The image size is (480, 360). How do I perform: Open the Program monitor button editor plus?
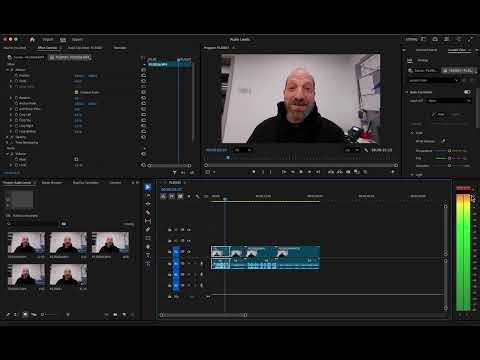coord(393,172)
